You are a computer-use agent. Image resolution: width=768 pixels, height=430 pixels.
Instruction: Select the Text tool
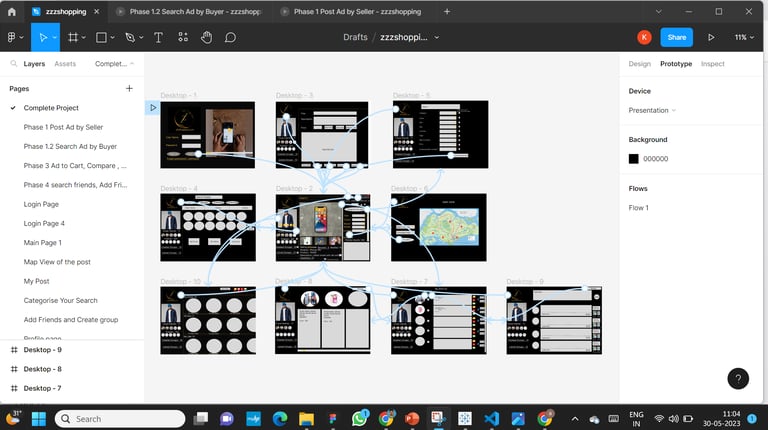pyautogui.click(x=159, y=37)
